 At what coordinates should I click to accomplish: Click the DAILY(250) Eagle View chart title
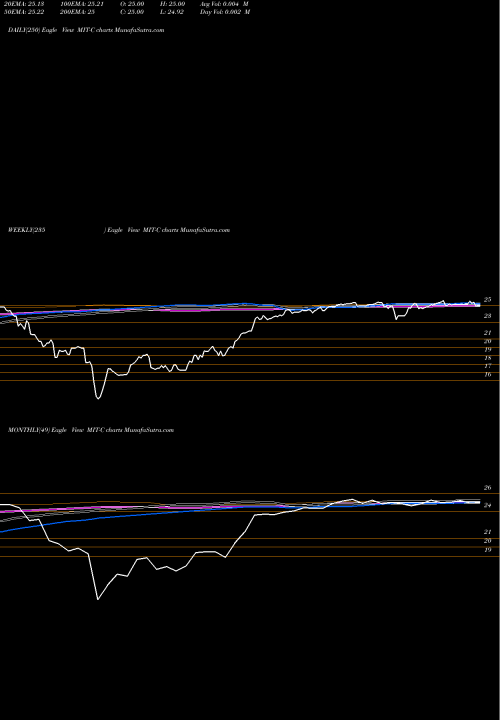(x=86, y=30)
